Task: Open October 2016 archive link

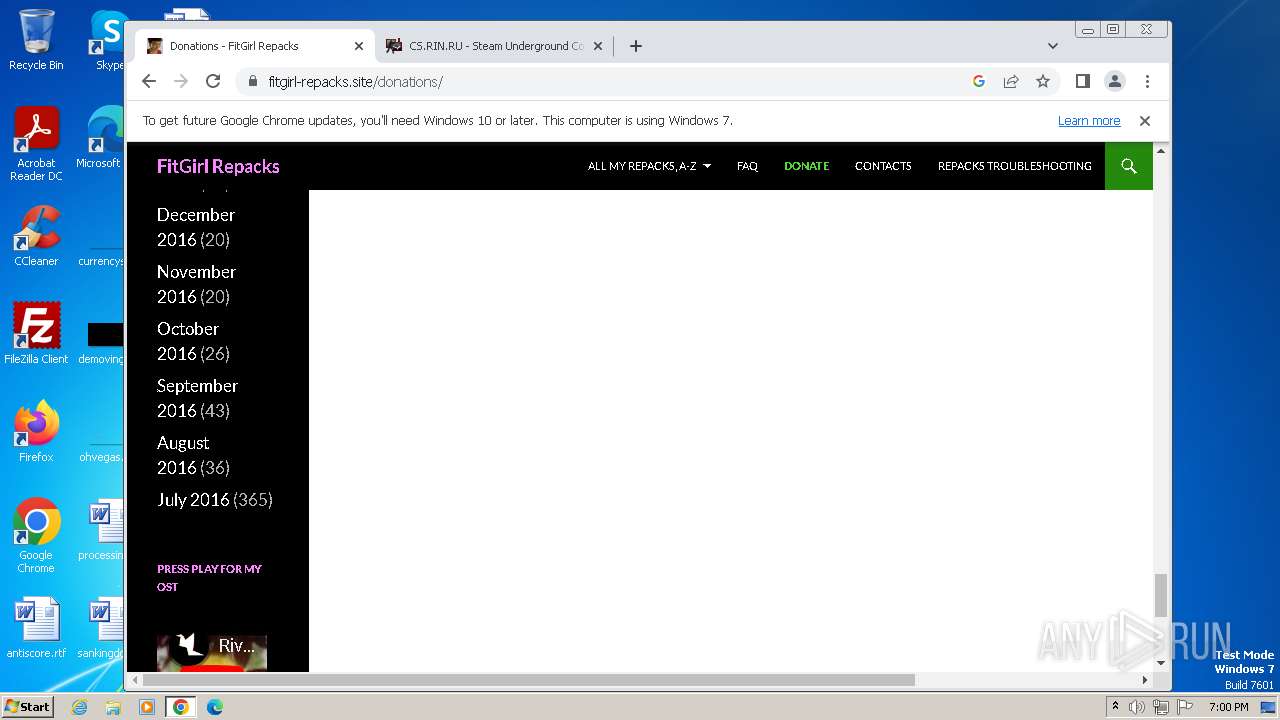Action: click(x=188, y=341)
